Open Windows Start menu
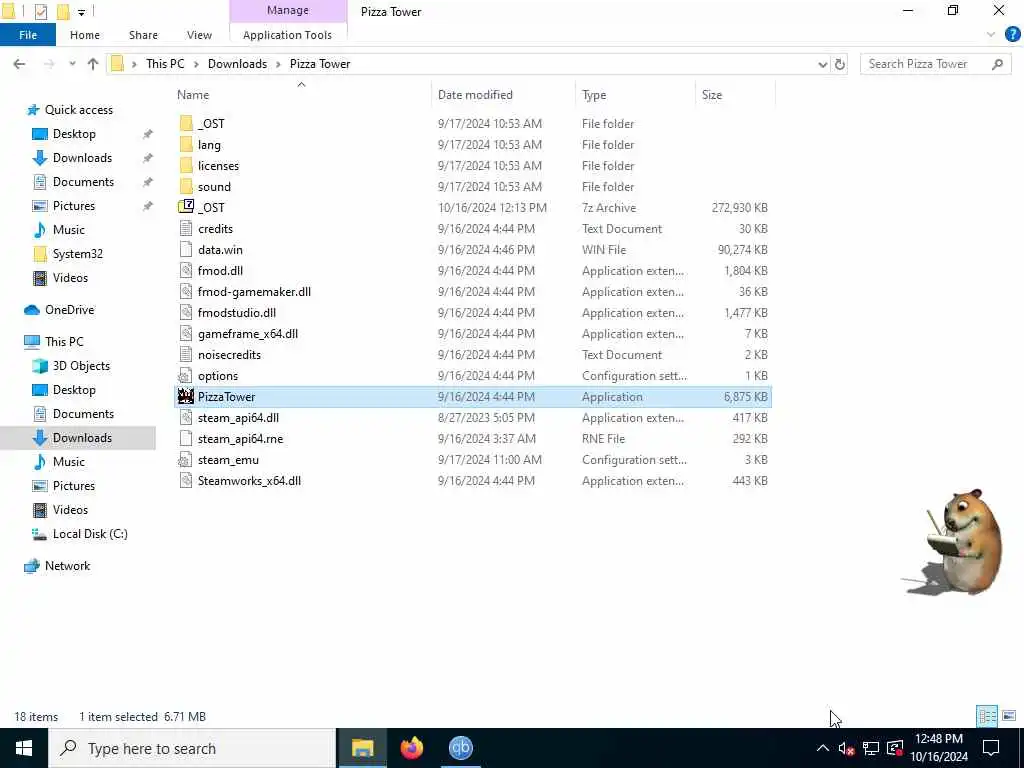The width and height of the screenshot is (1024, 768). click(x=24, y=748)
